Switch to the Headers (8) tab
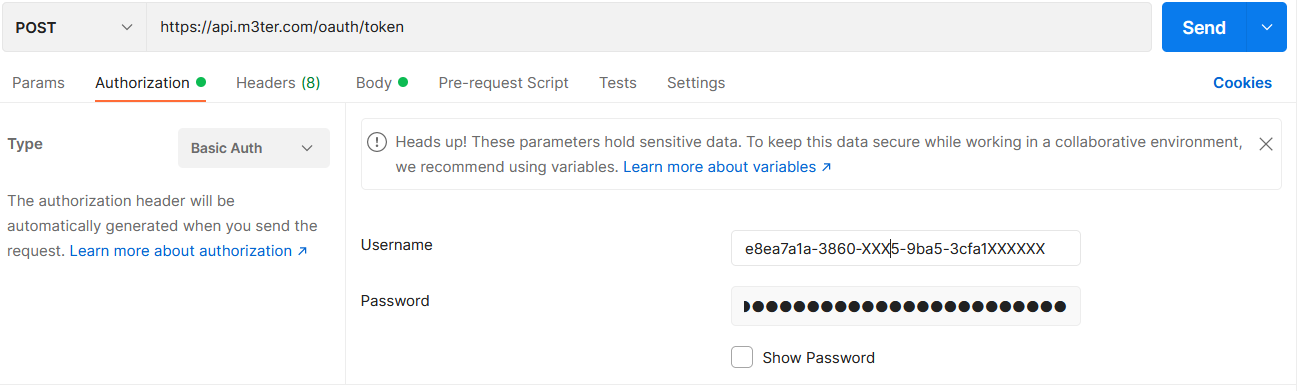 [x=278, y=83]
